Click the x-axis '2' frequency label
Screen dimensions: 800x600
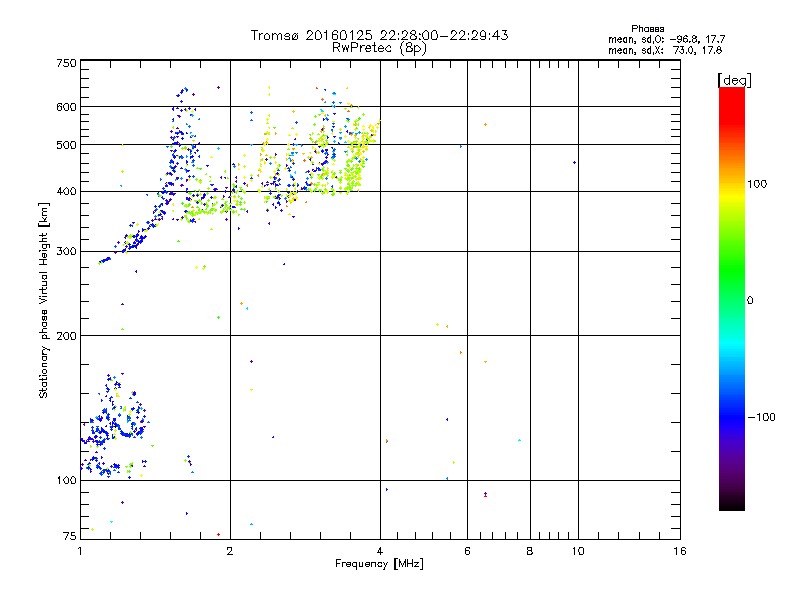(230, 551)
